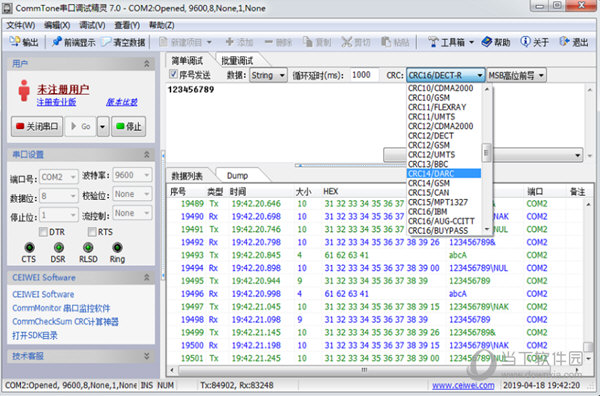Screen dimensions: 600x396
Task: Open the MSB高位前导 dropdown
Action: (516, 75)
